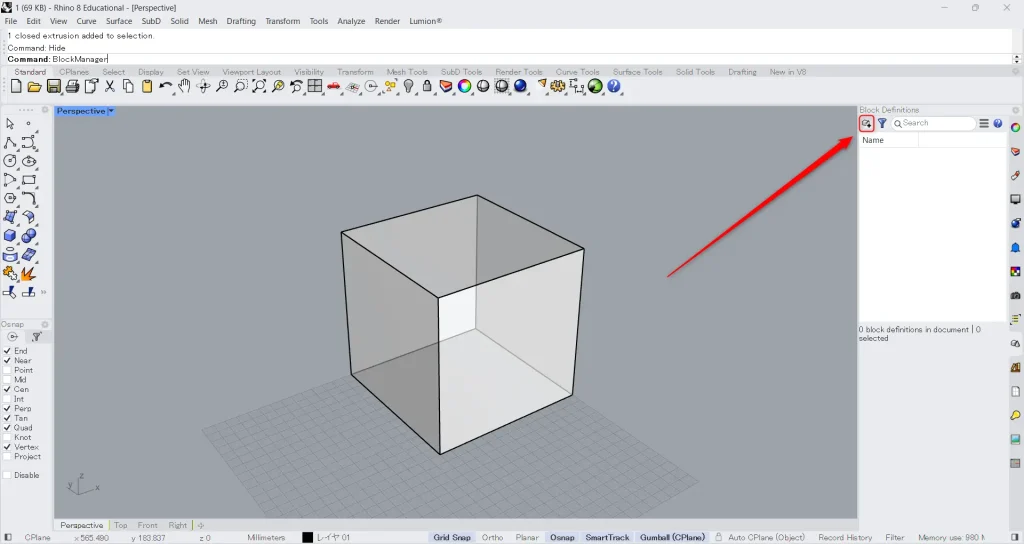Click the black layer color swatch in status bar
1024x544 pixels.
pyautogui.click(x=308, y=537)
